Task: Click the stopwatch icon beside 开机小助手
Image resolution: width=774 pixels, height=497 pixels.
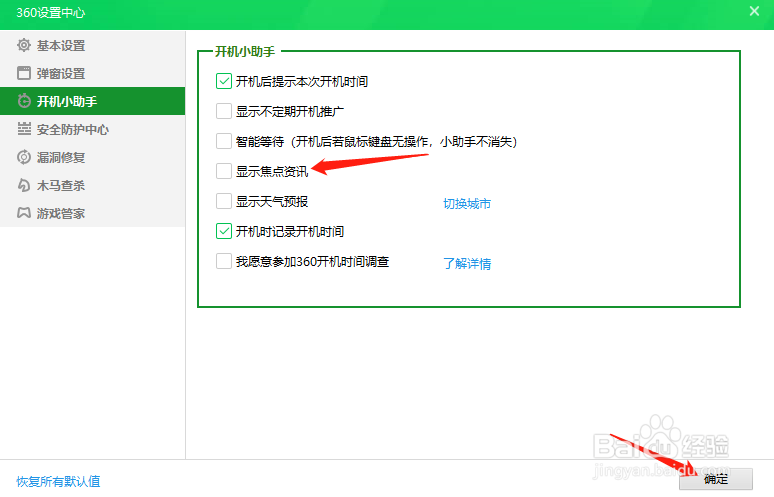Action: [x=24, y=101]
